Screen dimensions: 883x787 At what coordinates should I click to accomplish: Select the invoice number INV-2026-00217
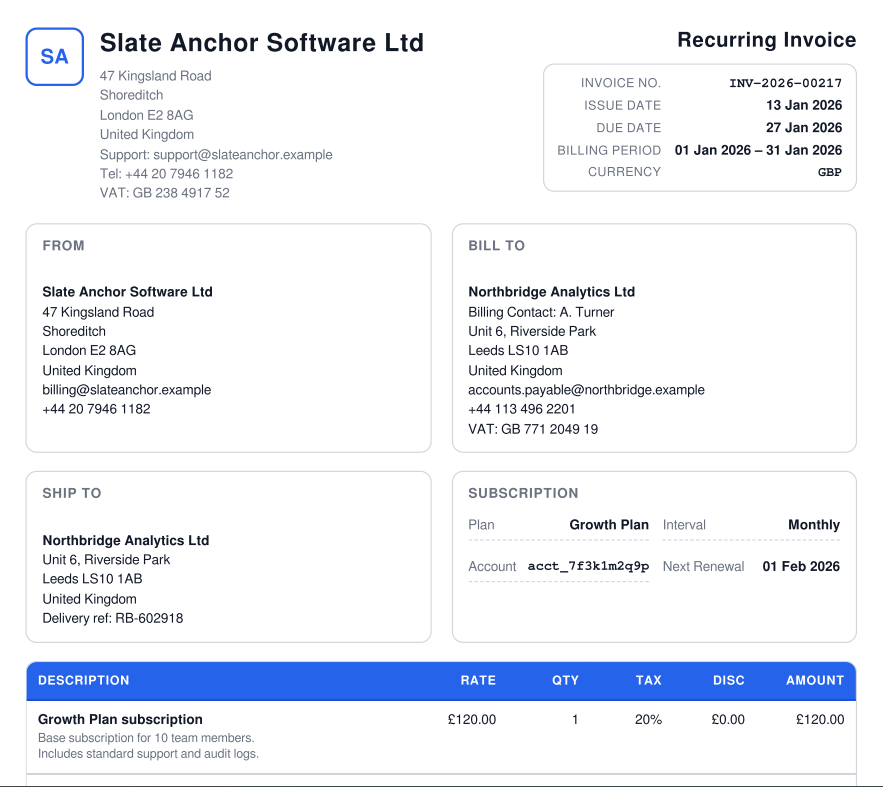pos(785,84)
